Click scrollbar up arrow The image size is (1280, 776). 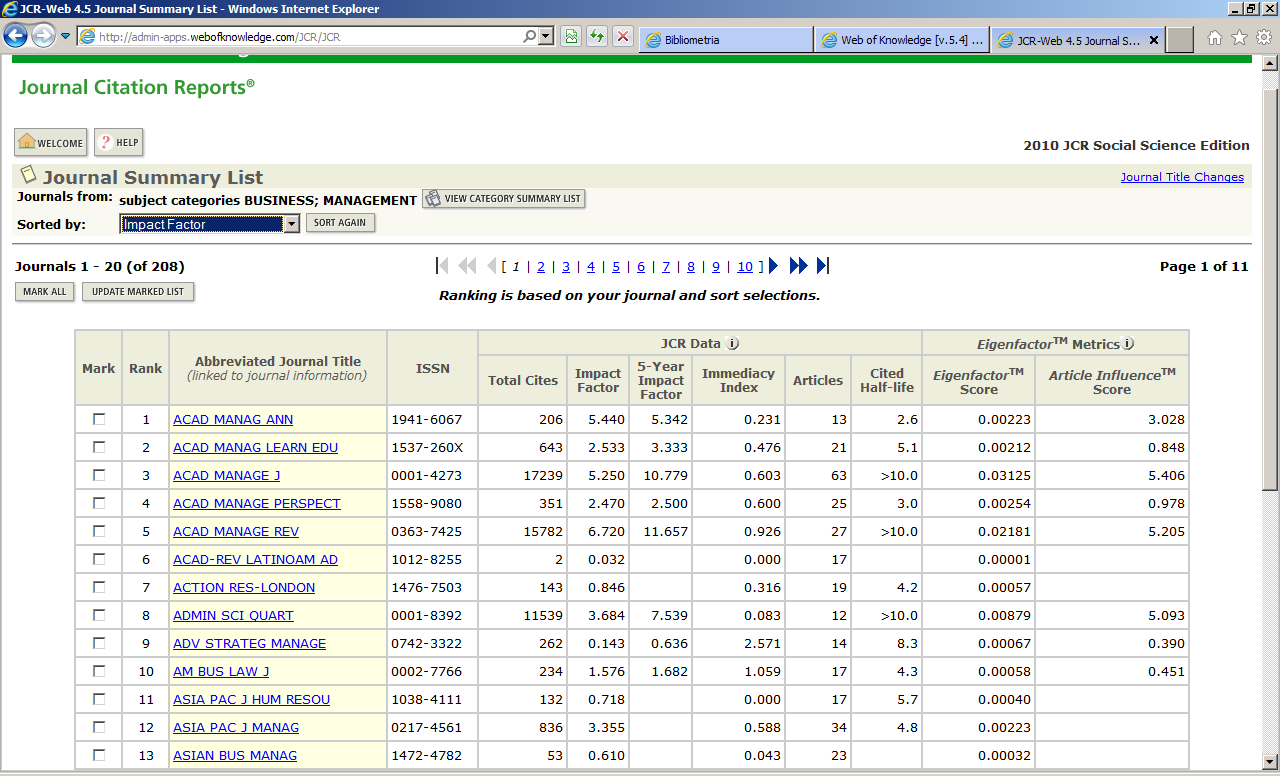point(1270,63)
